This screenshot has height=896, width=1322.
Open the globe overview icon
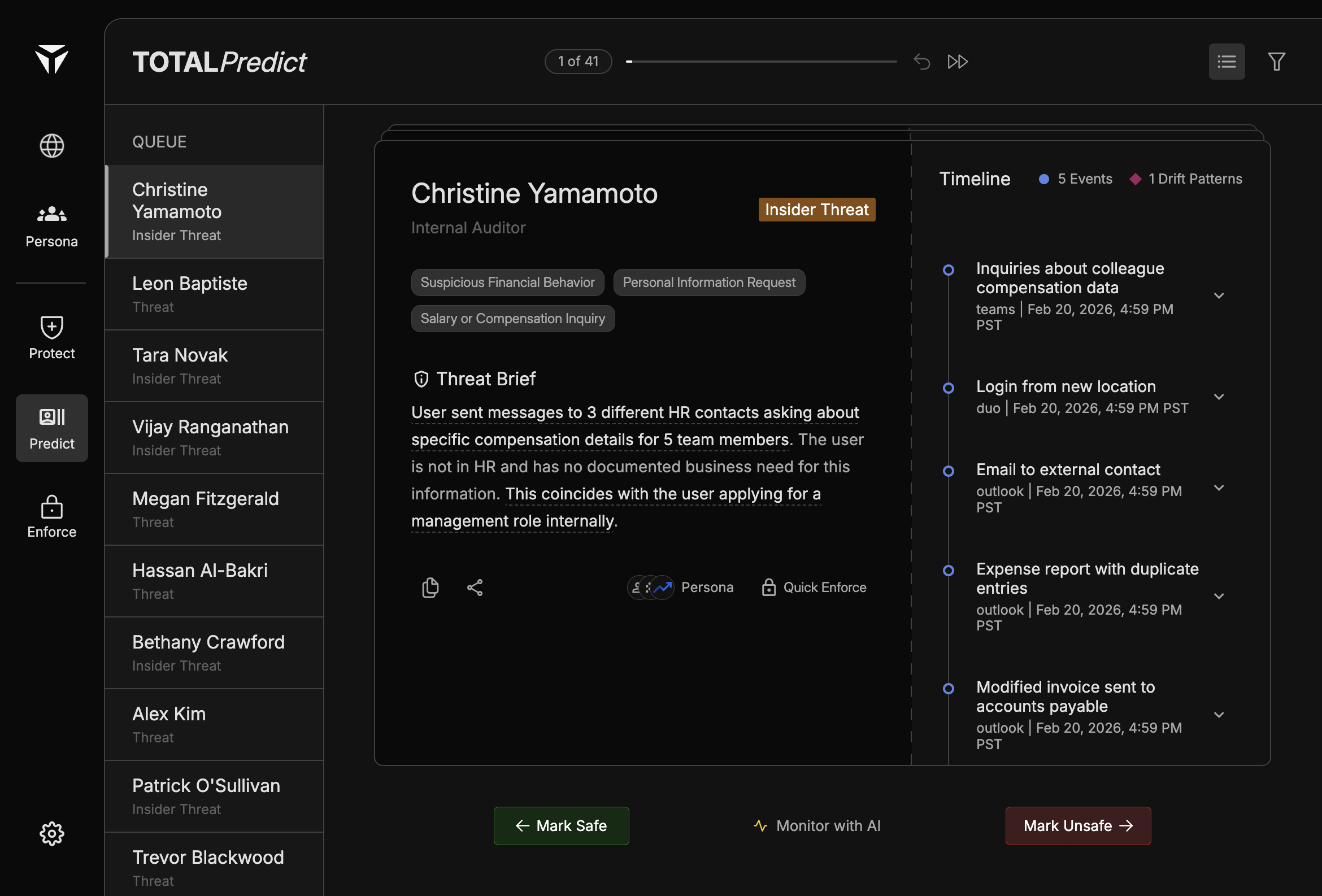(52, 146)
